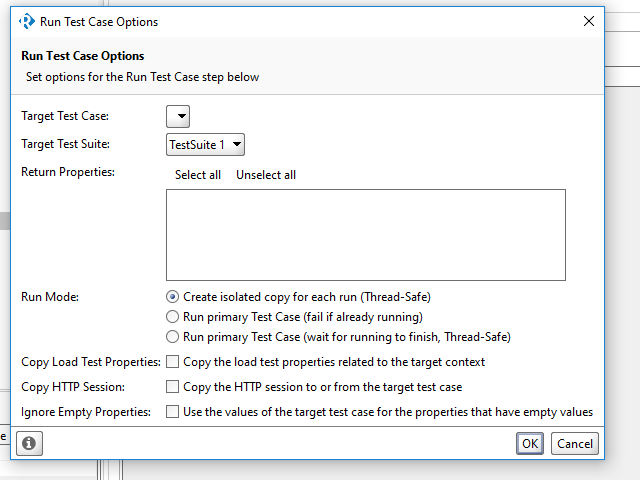Select Create isolated copy for each run
Image resolution: width=640 pixels, height=480 pixels.
[173, 297]
